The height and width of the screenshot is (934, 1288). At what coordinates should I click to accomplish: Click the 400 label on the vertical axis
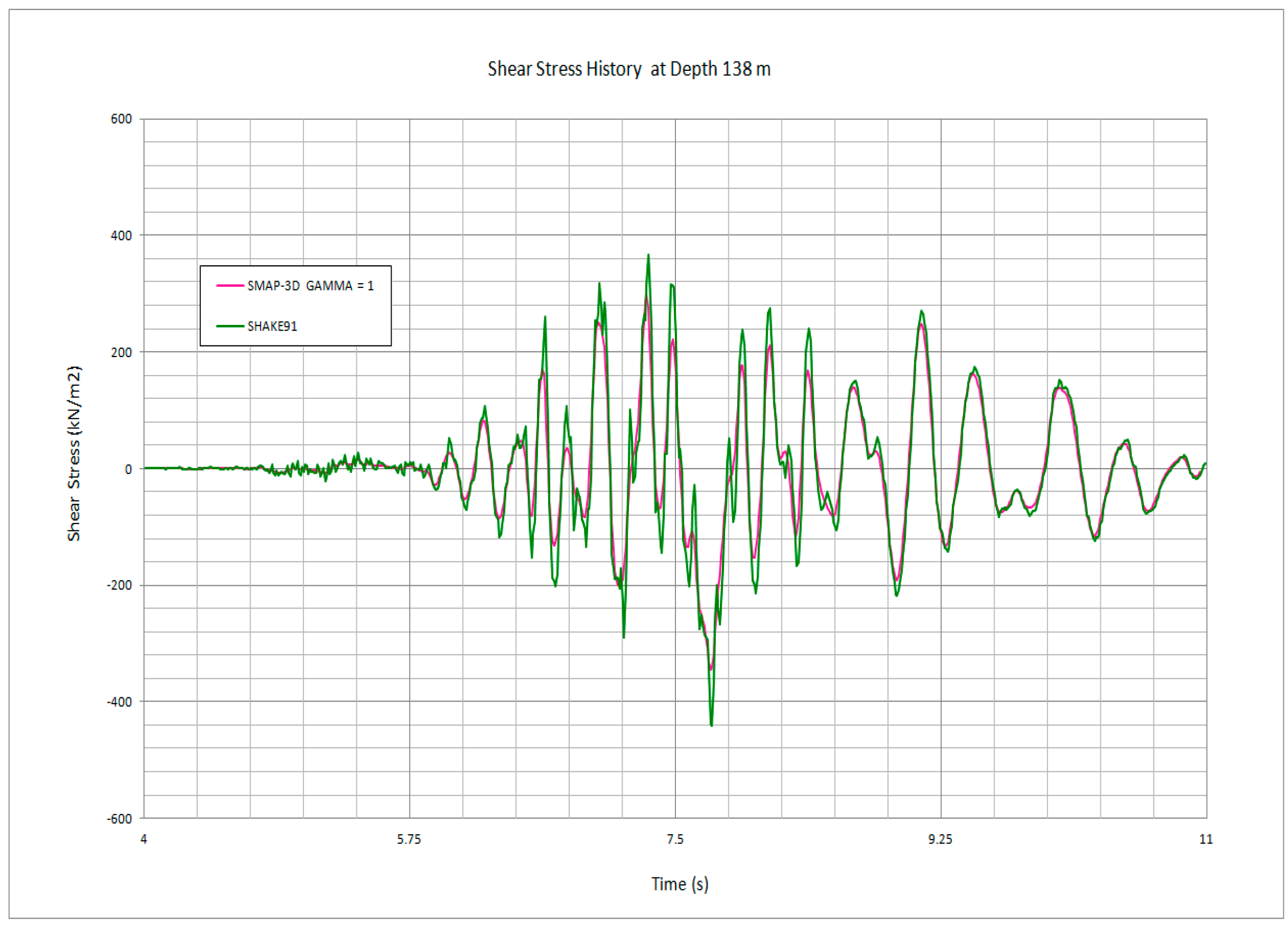pos(121,236)
